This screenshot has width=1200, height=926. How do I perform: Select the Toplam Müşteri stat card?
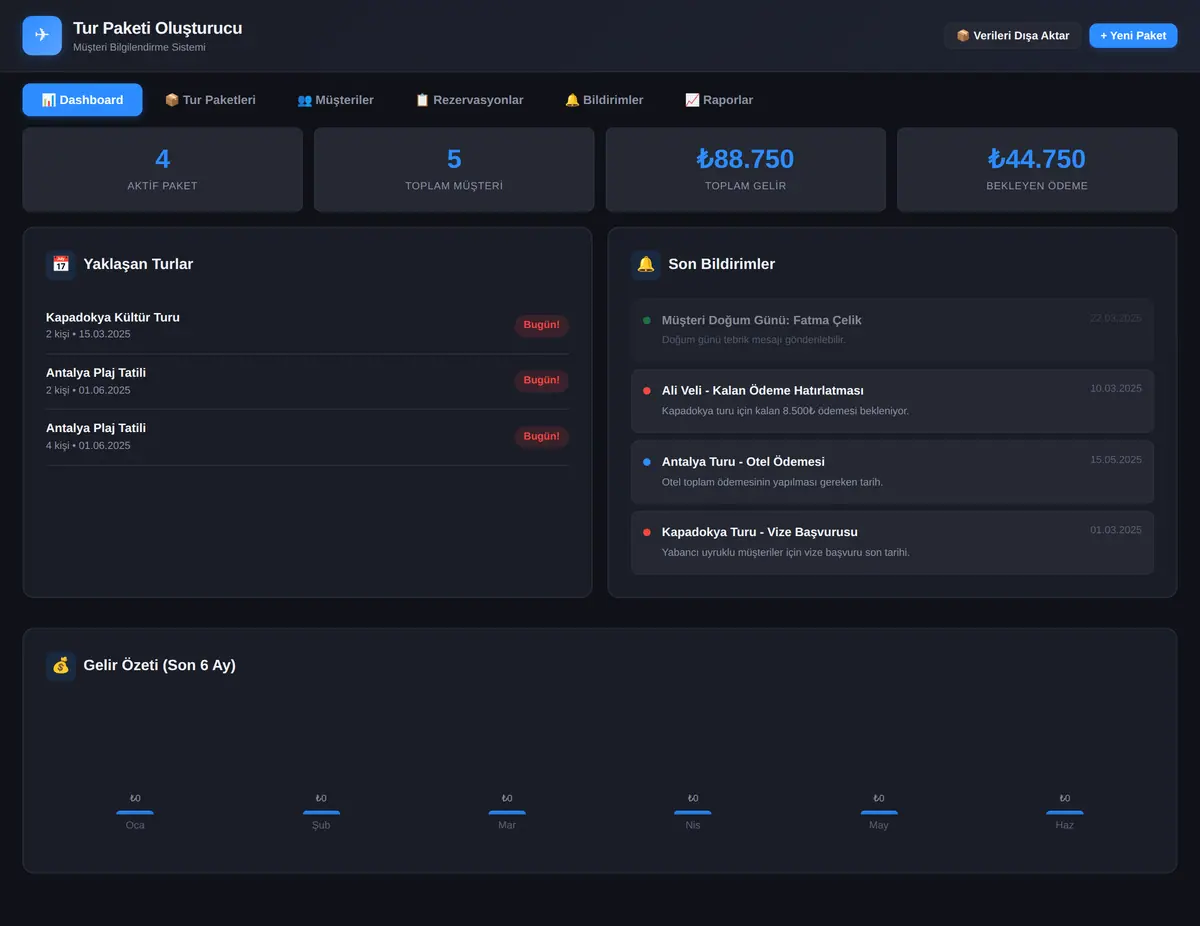point(454,169)
